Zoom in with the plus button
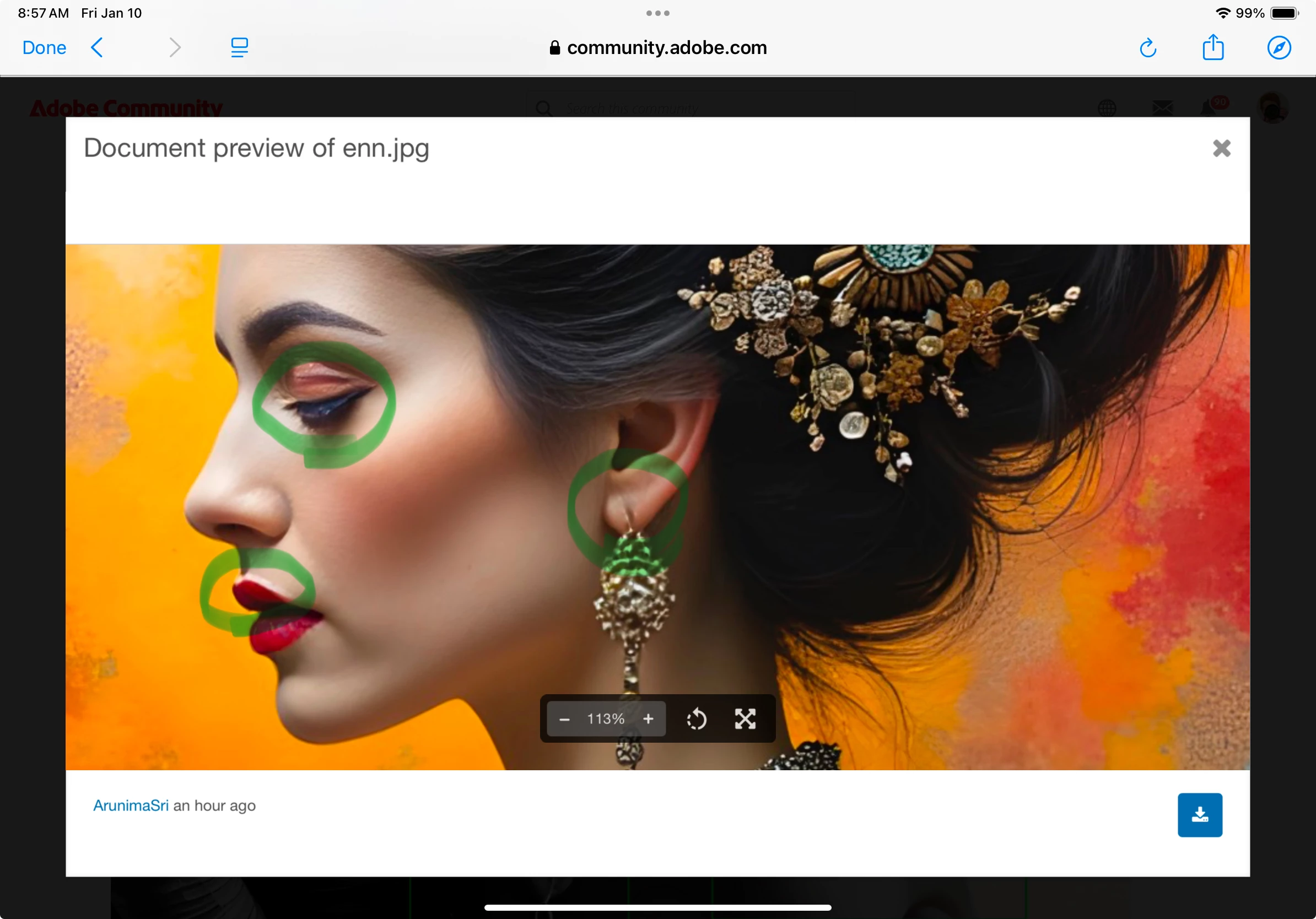1316x919 pixels. (648, 719)
